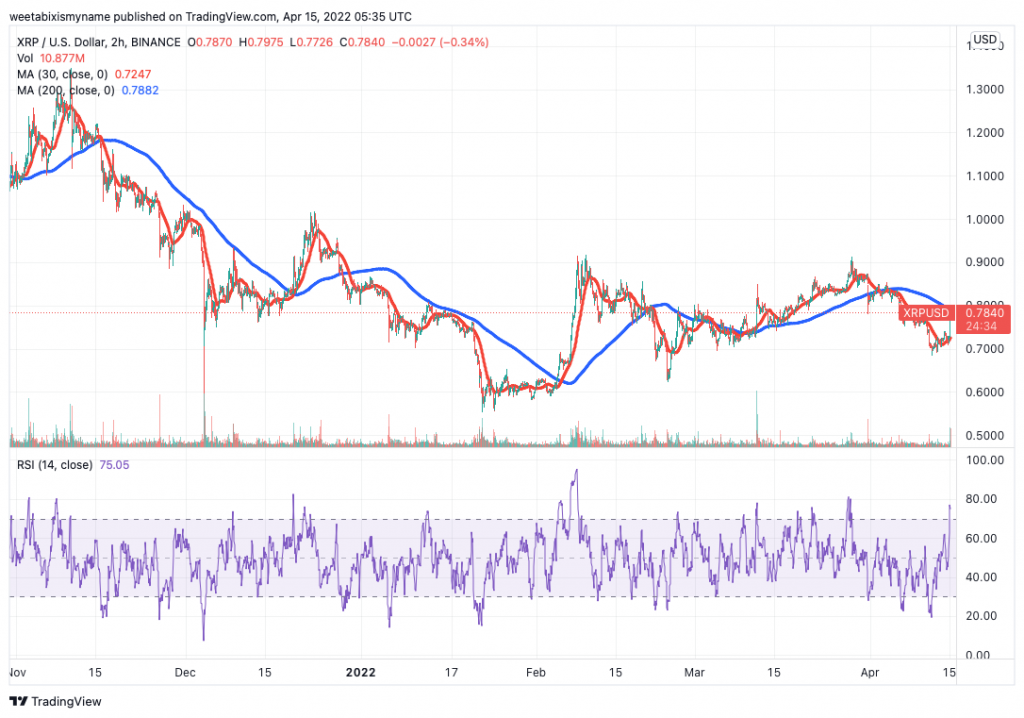Click the 0.6000 price axis label
Screen dimensions: 1024x718
pos(985,392)
